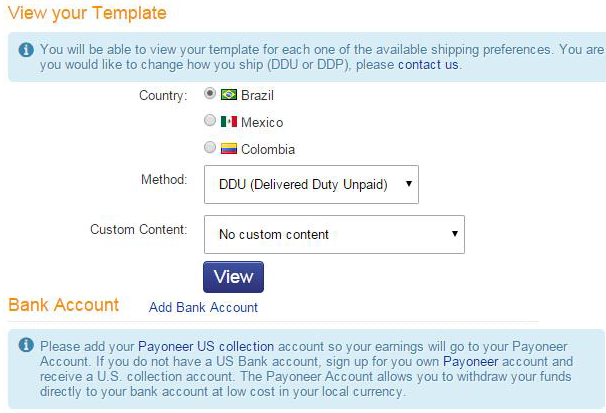Open the Custom Content dropdown
606x413 pixels.
(334, 235)
